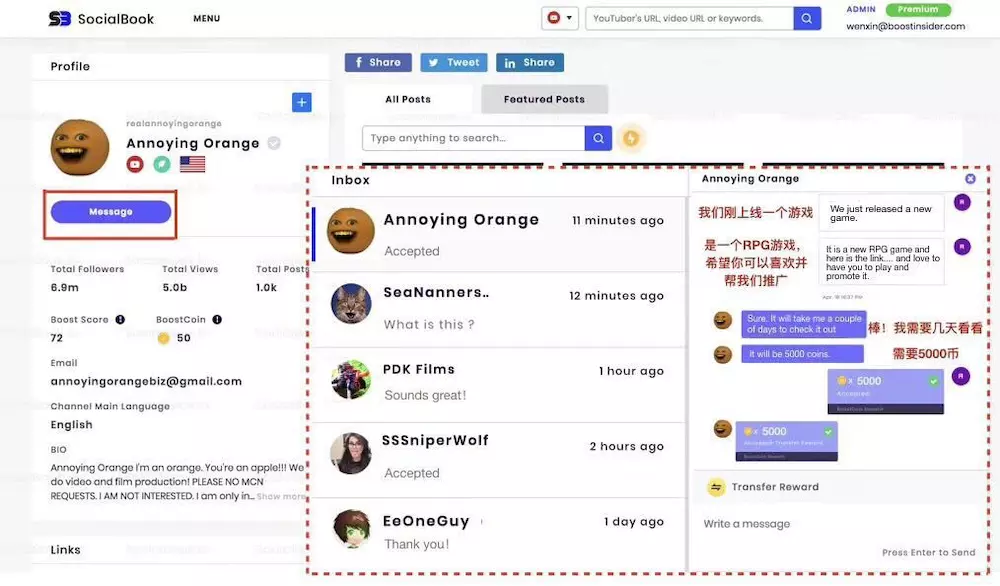The height and width of the screenshot is (586, 1000).
Task: Click the red YouTube channel icon
Action: click(135, 165)
